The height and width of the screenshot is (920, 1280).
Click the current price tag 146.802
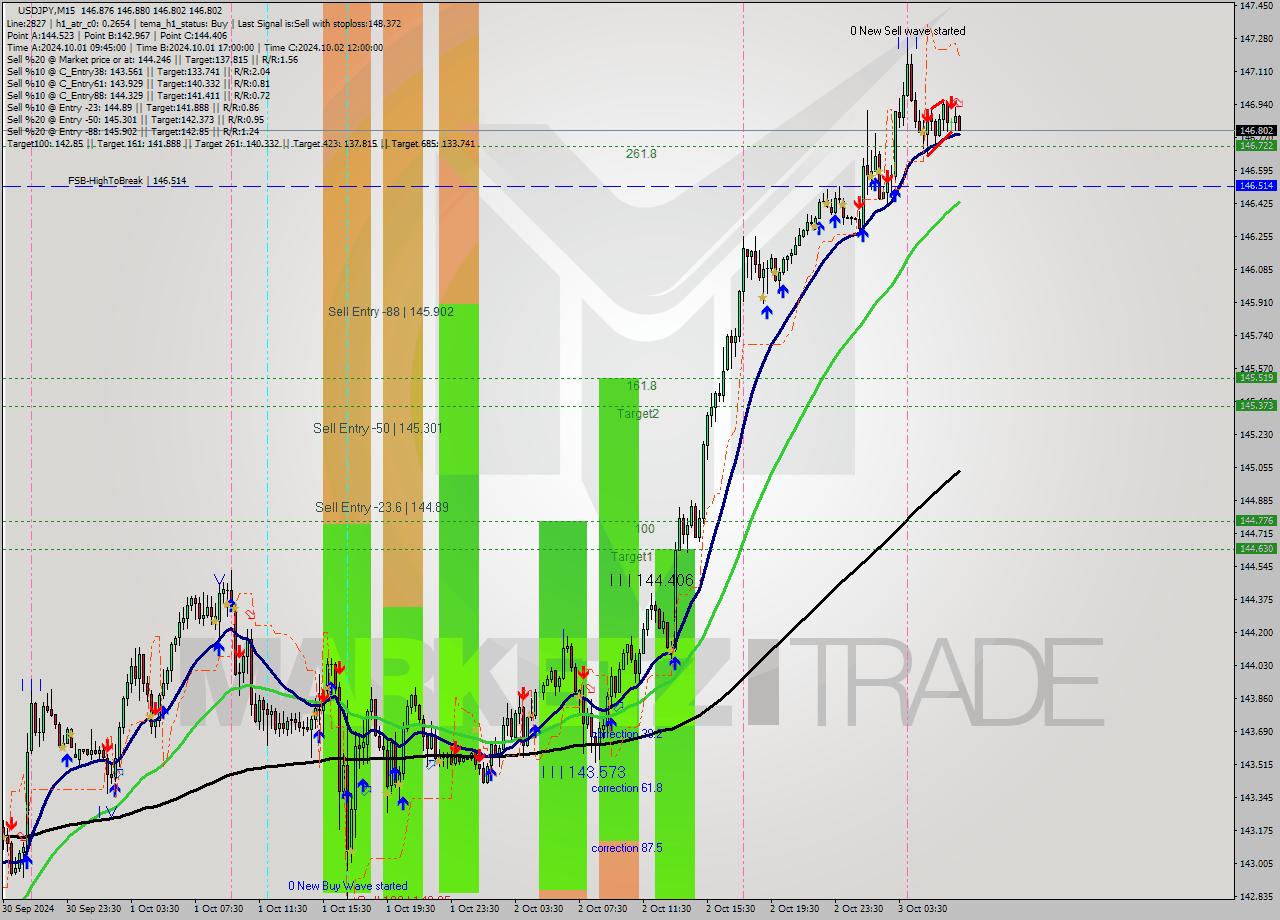pos(1256,131)
